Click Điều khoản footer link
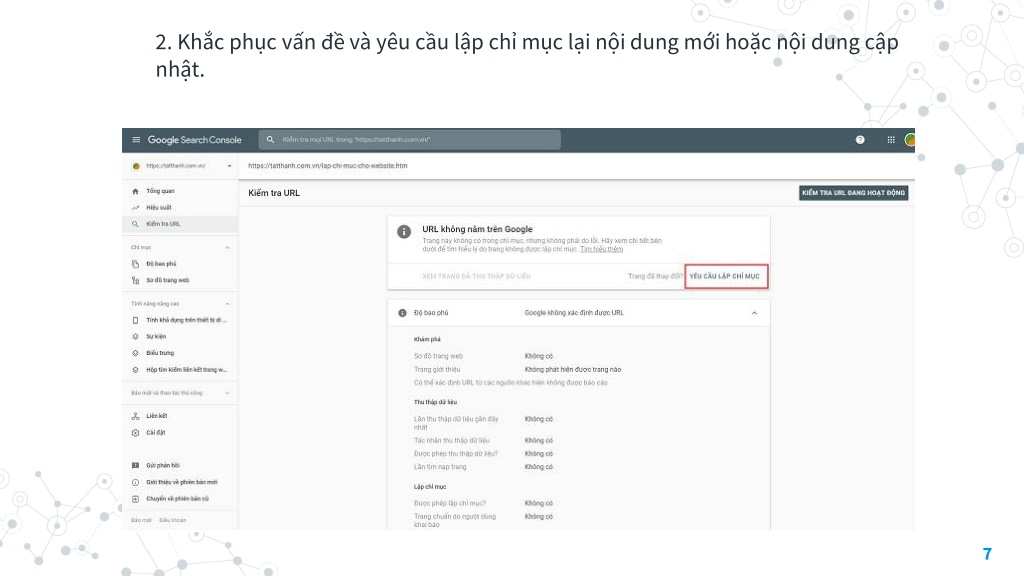This screenshot has width=1024, height=576. 172,520
